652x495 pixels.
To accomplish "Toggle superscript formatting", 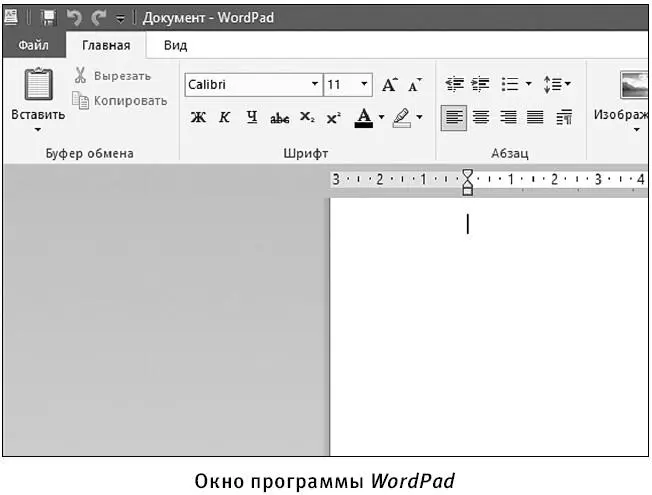I will (x=333, y=118).
